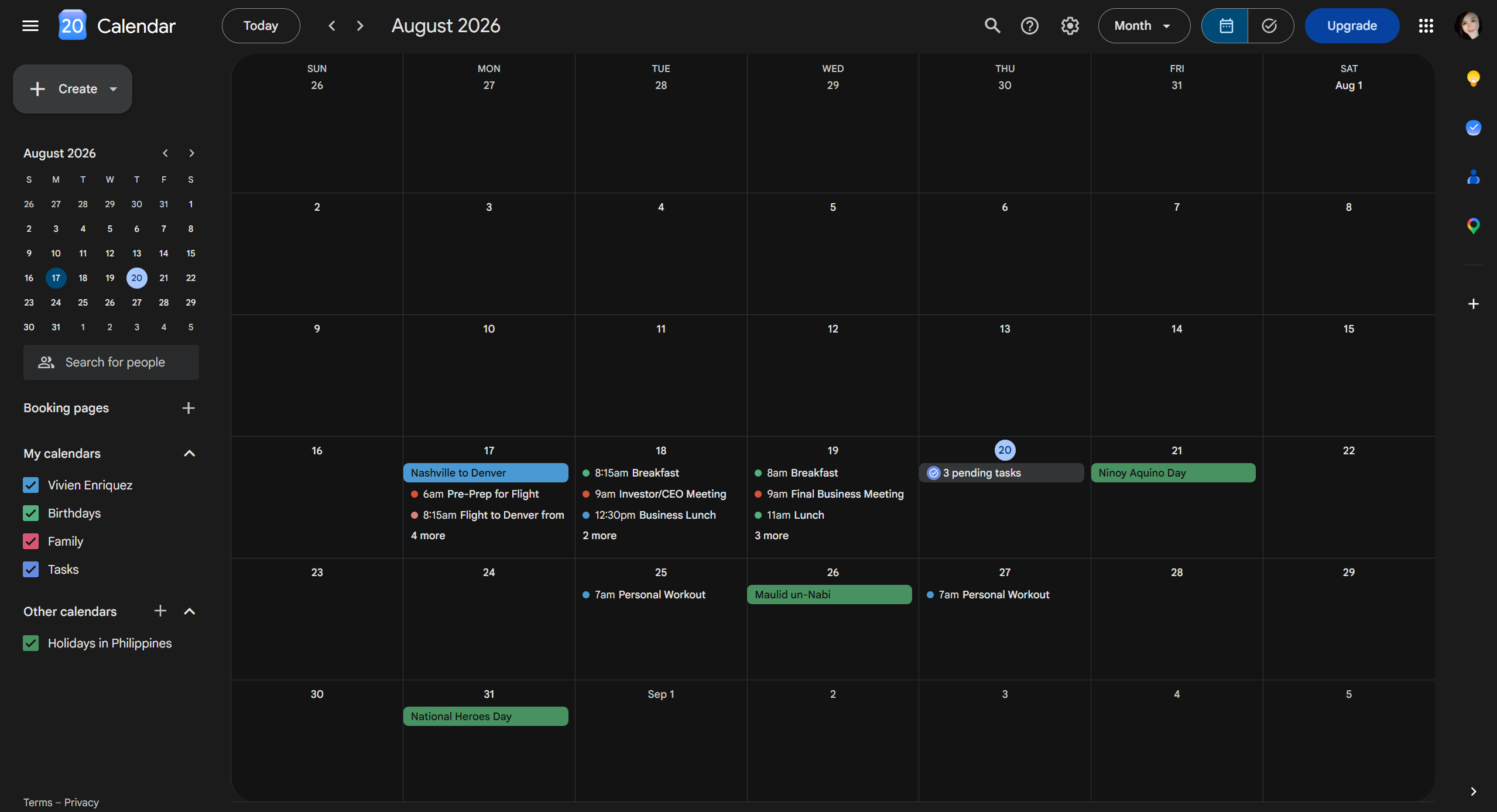The height and width of the screenshot is (812, 1497).
Task: Open the main menu hamburger icon
Action: 30,26
